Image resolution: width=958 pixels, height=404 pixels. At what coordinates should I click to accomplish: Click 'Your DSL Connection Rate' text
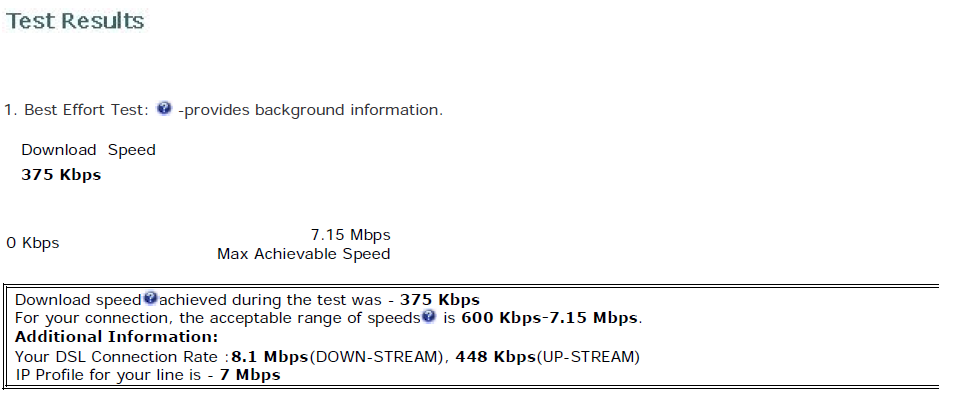(118, 357)
